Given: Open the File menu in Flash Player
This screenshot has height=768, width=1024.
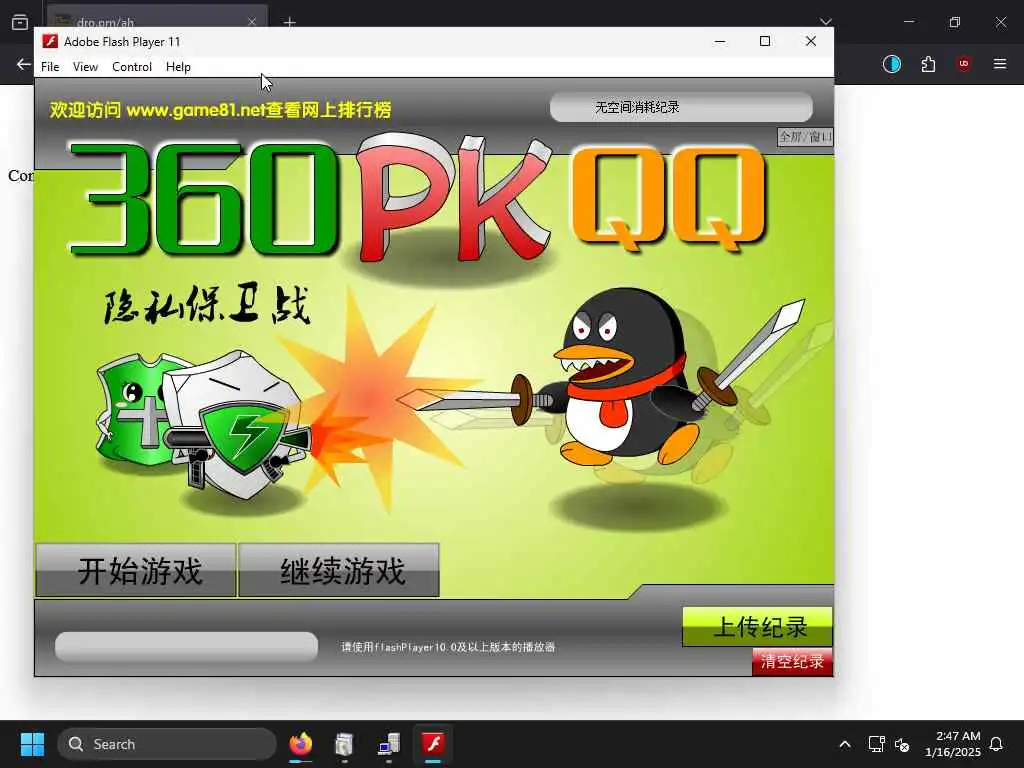Looking at the screenshot, I should pos(50,67).
